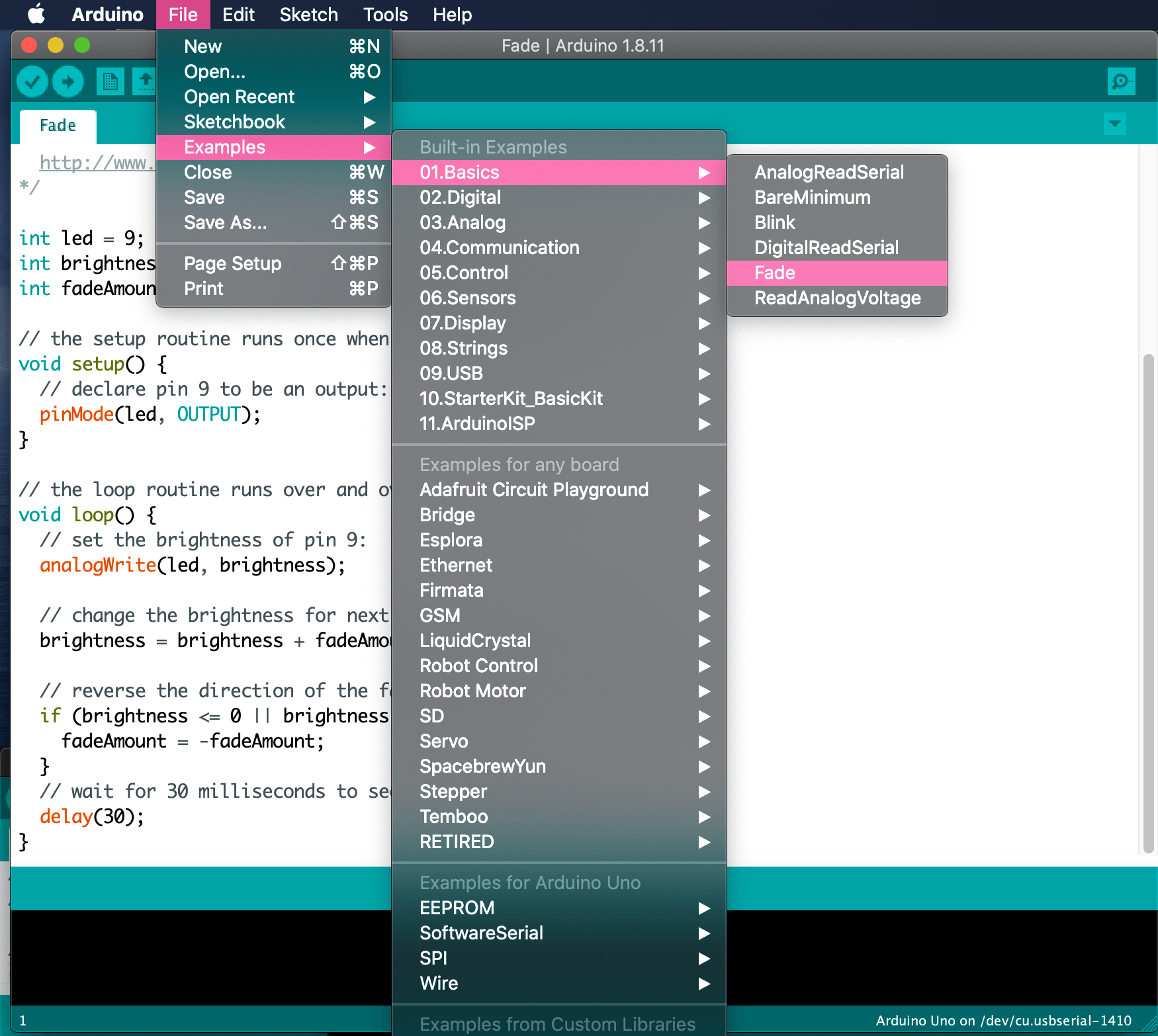Open the Blink example
Screen dimensions: 1158x1036
[837, 222]
